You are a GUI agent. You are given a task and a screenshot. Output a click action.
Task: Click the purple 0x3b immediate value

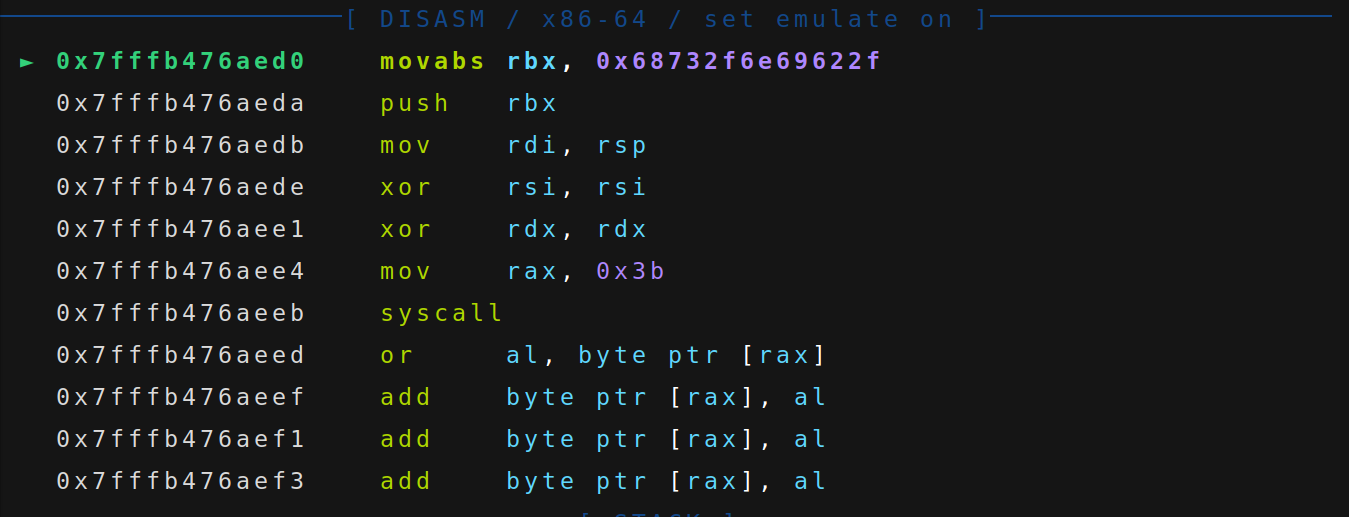[631, 272]
